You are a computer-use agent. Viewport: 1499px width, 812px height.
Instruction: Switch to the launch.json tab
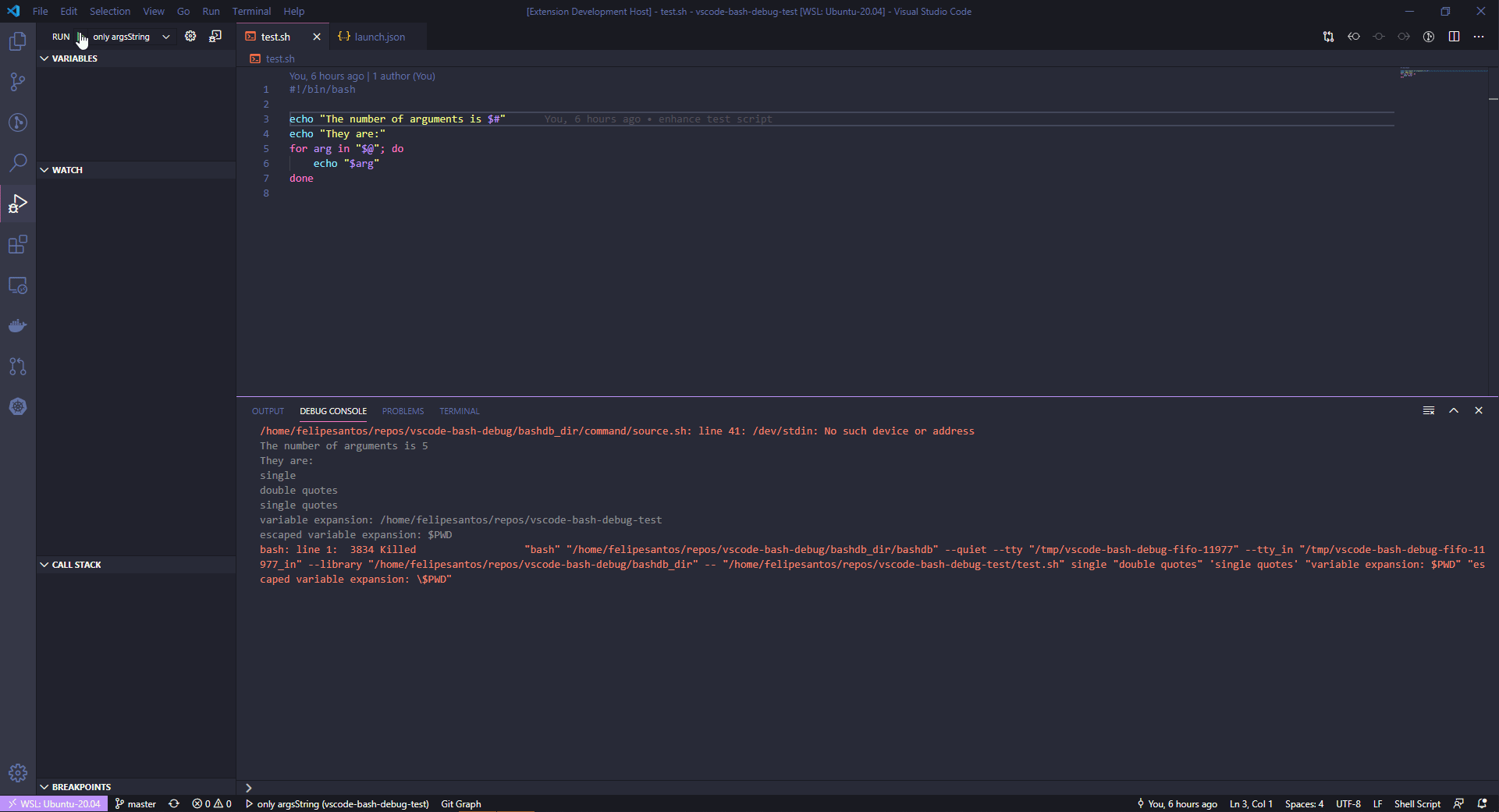click(378, 37)
